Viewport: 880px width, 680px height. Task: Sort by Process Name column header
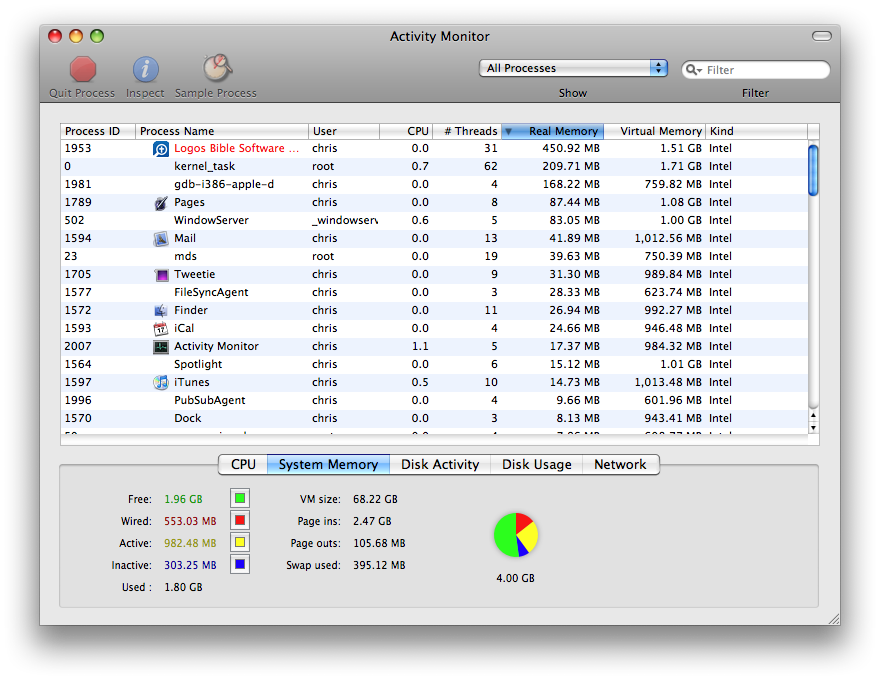(222, 131)
